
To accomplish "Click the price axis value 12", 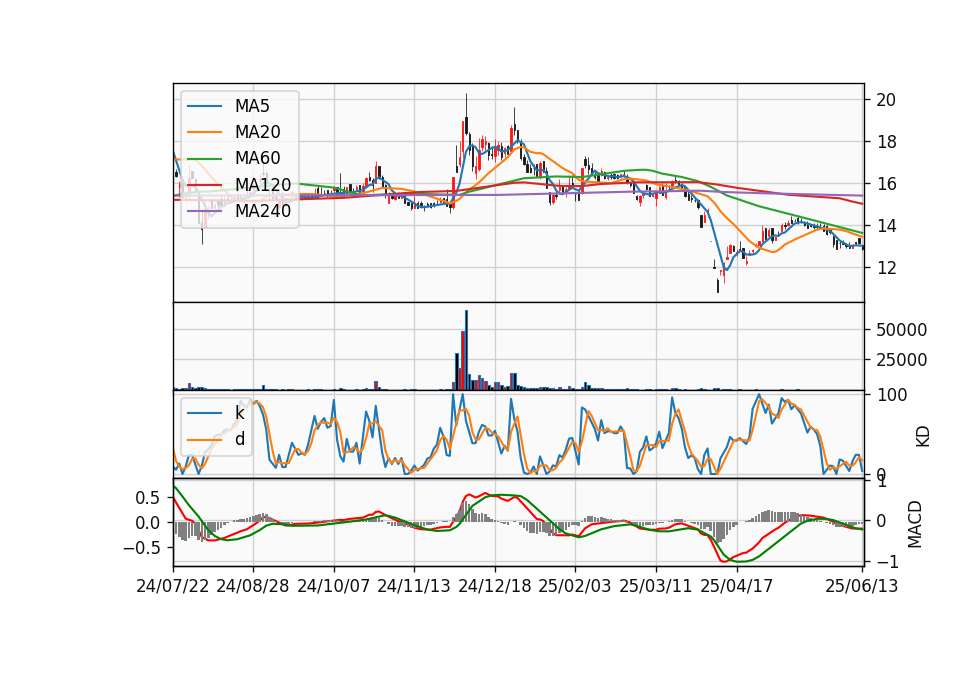I will [x=886, y=268].
